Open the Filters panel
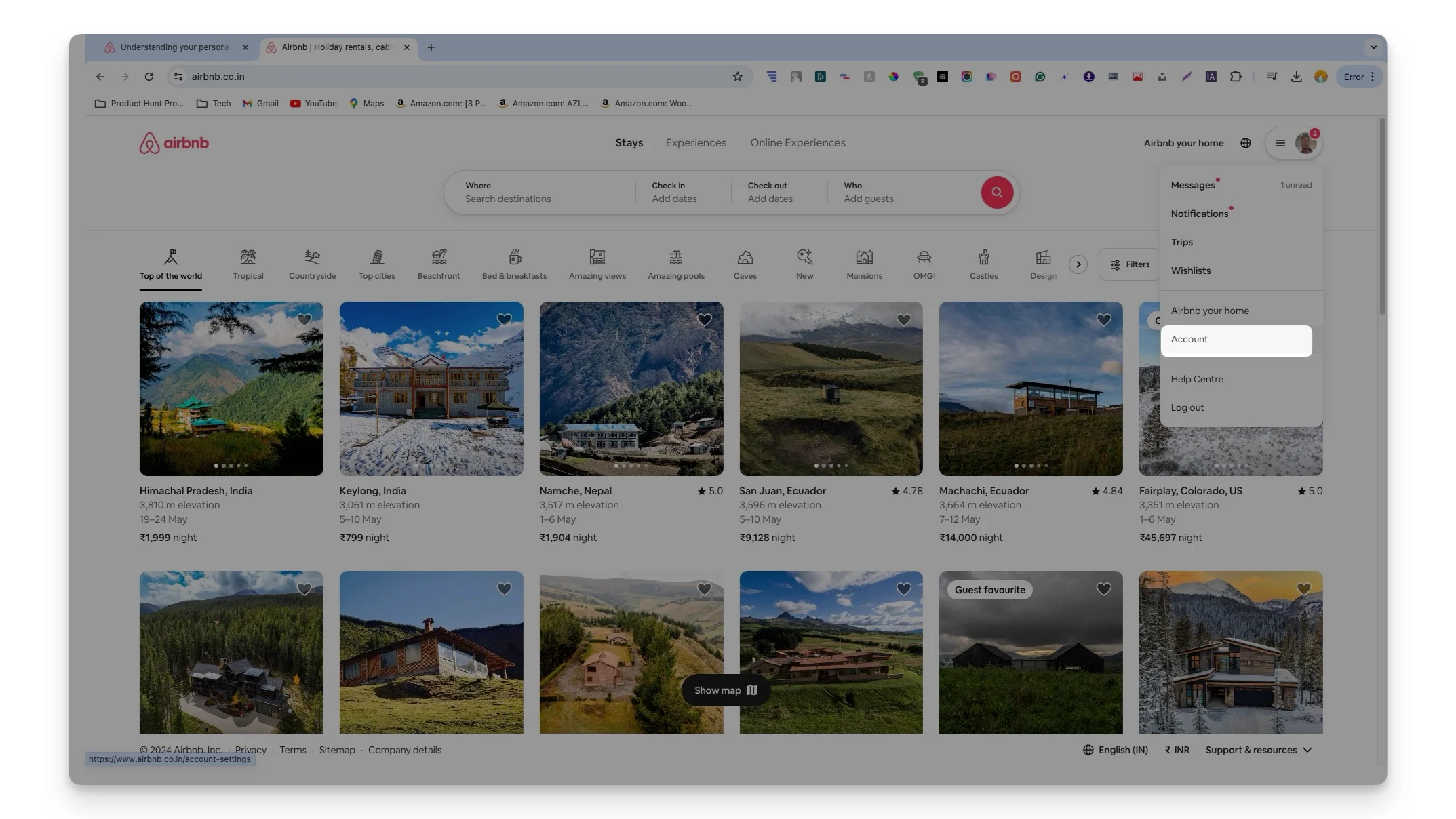The width and height of the screenshot is (1456, 819). (1130, 264)
